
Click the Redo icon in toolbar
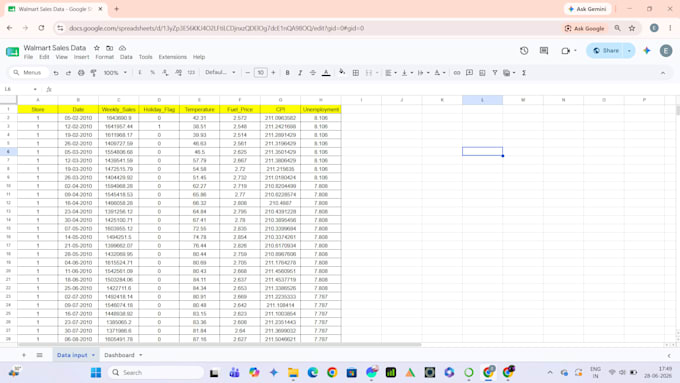tap(69, 73)
